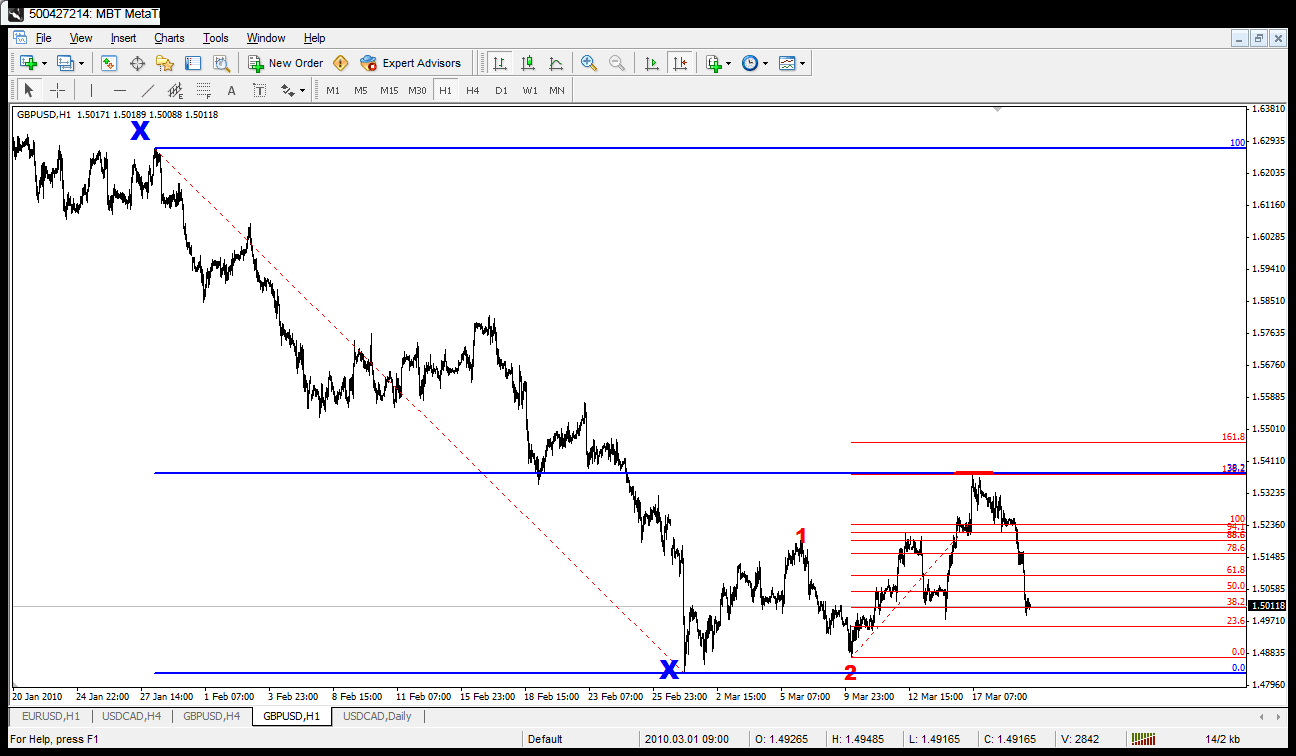Image resolution: width=1296 pixels, height=756 pixels.
Task: Open the Periodicity clock icon
Action: click(750, 63)
